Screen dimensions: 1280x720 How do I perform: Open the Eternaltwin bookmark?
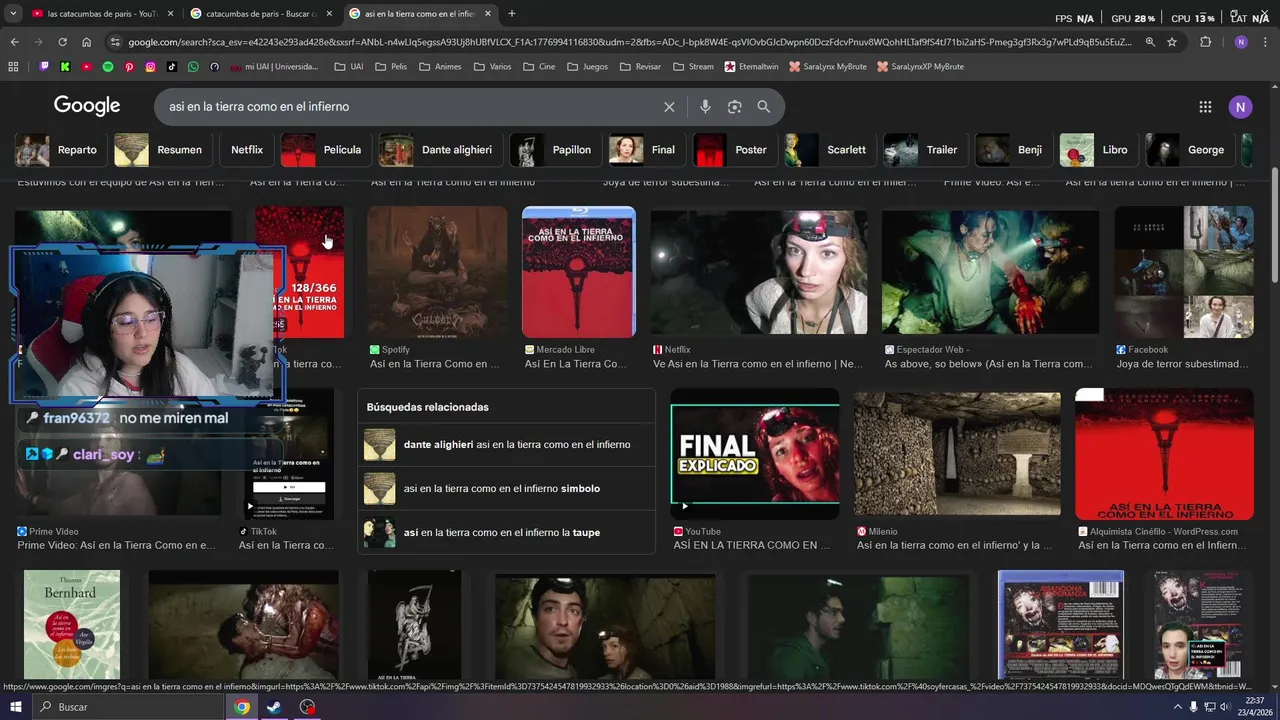[753, 67]
